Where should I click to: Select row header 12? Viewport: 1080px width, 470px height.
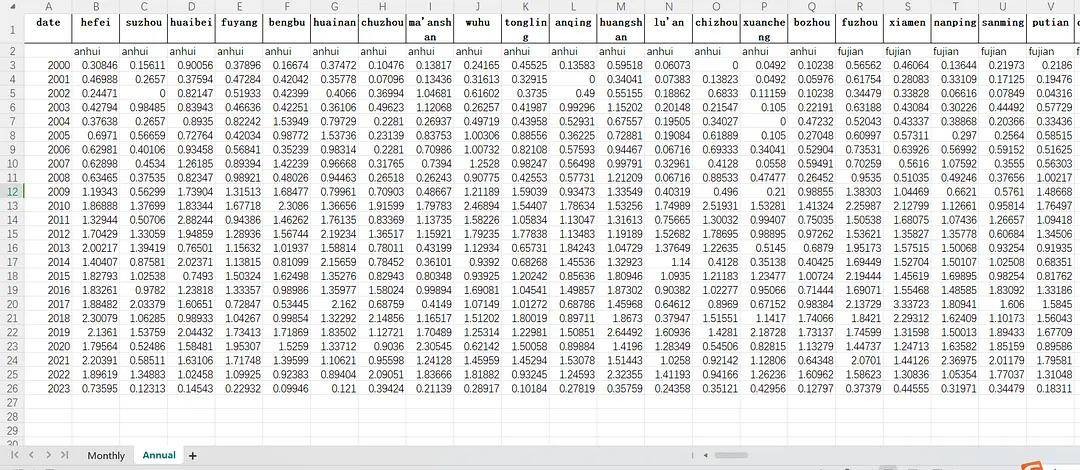click(12, 190)
